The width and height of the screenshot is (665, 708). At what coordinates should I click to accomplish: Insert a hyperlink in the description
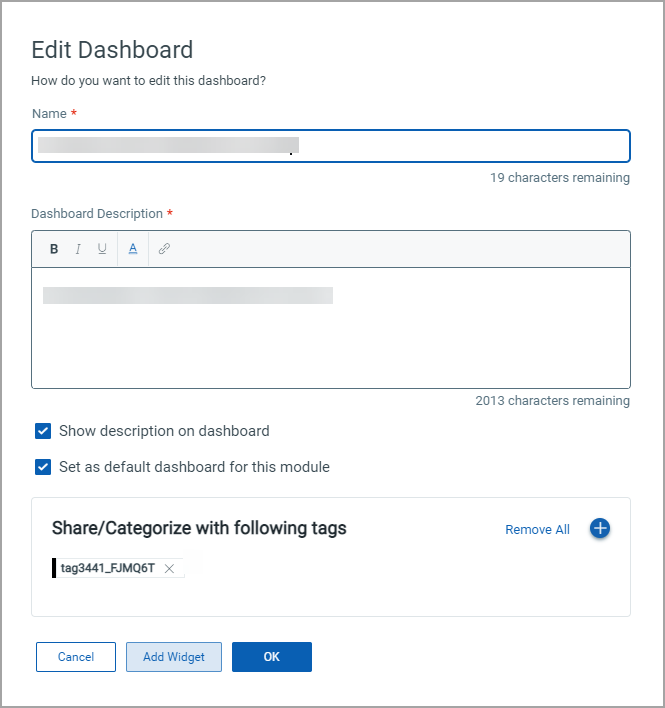point(164,249)
